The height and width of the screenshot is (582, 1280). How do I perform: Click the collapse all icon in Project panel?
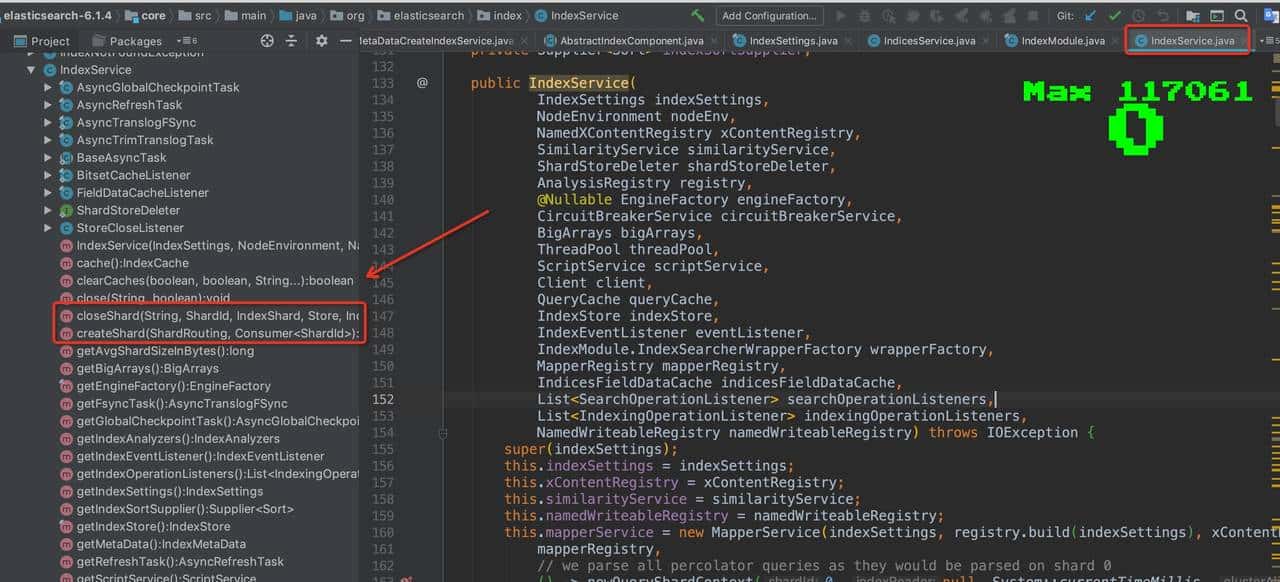(x=292, y=41)
